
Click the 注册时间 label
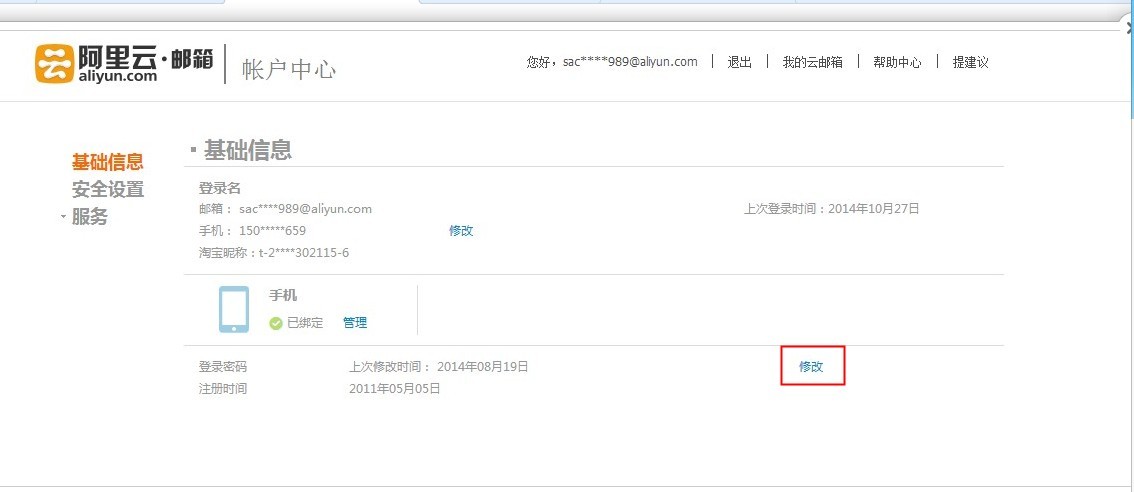click(x=223, y=389)
